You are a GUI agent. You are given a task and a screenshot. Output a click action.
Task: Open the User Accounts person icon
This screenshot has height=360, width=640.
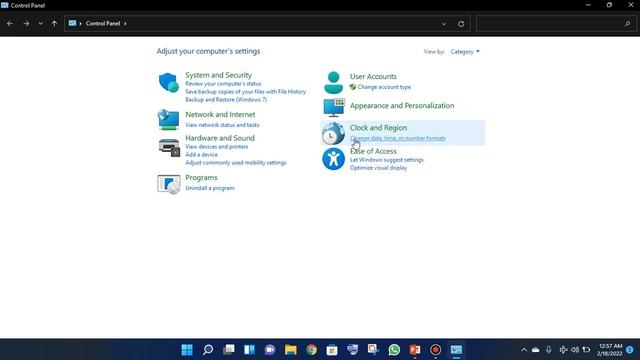pos(333,82)
